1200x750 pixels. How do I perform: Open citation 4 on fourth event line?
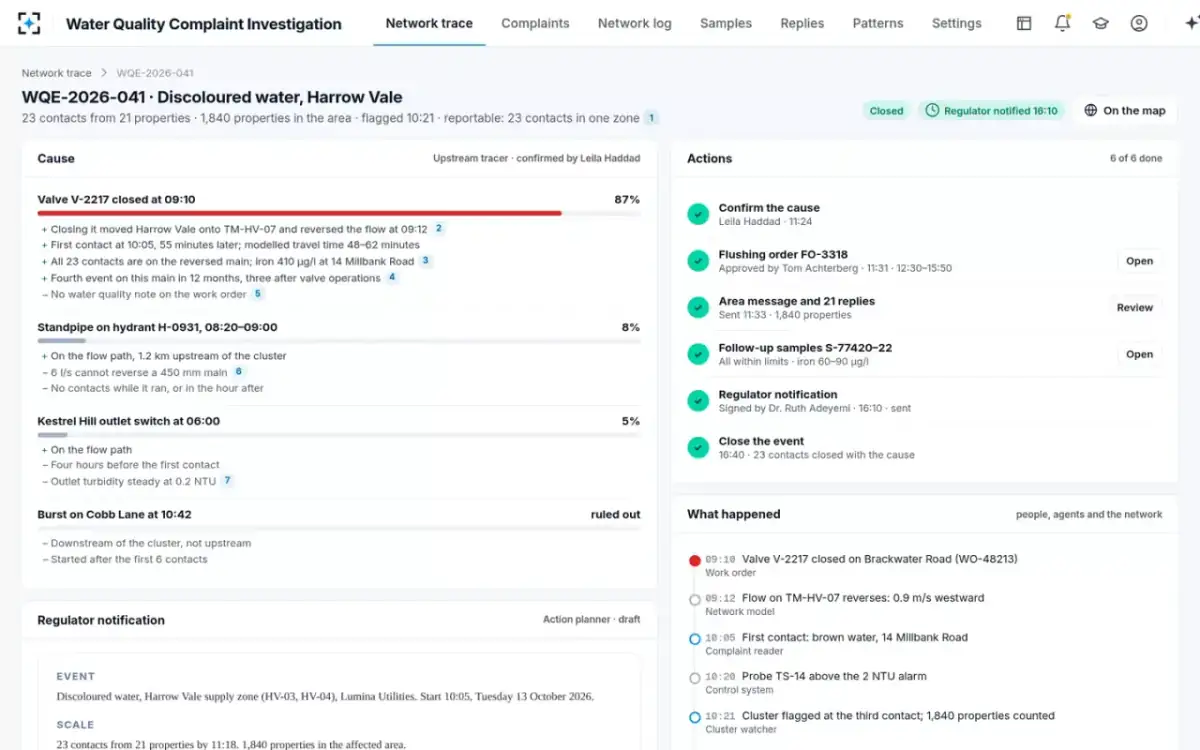point(392,278)
